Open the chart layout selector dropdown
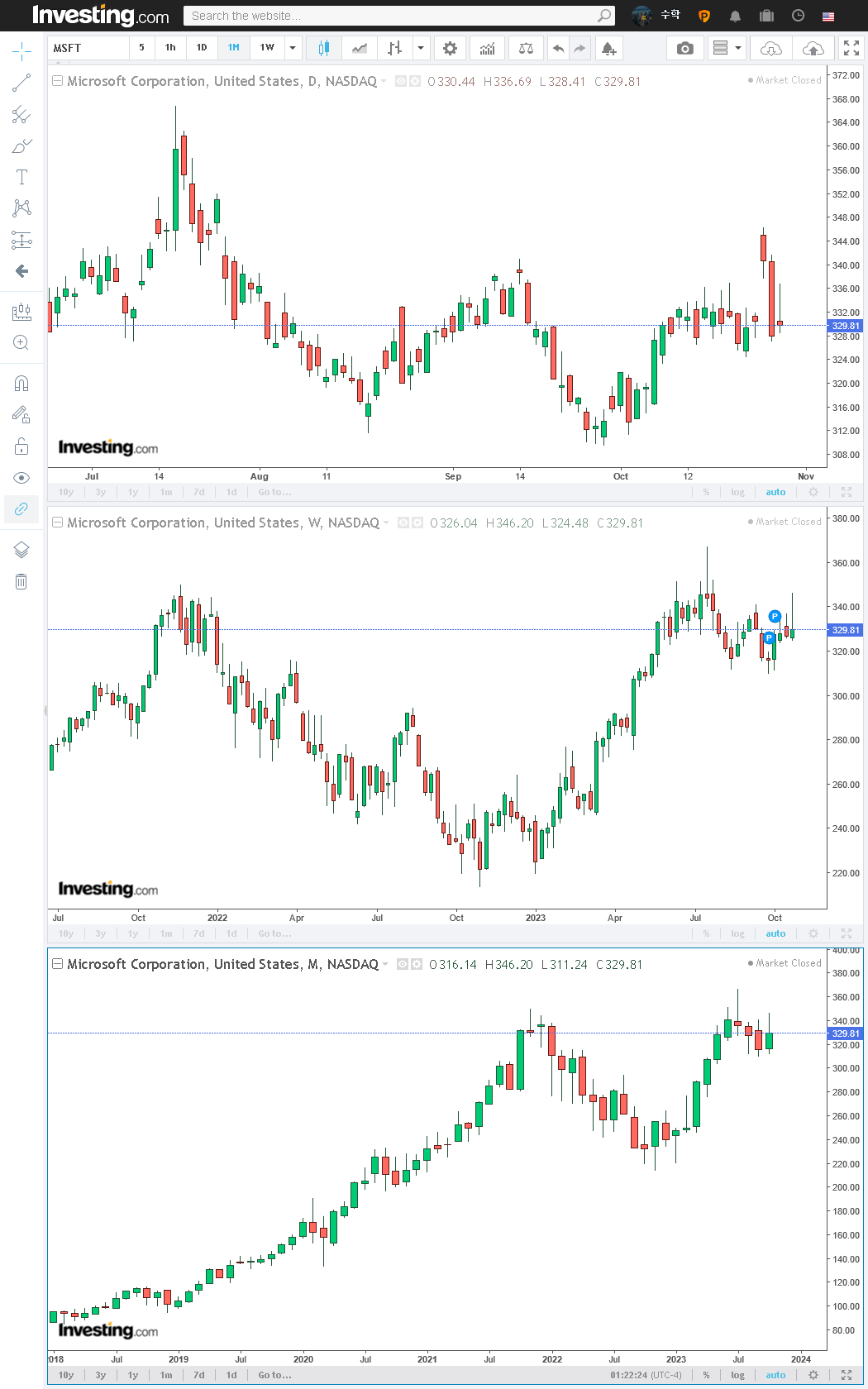This screenshot has width=868, height=1389. [727, 48]
